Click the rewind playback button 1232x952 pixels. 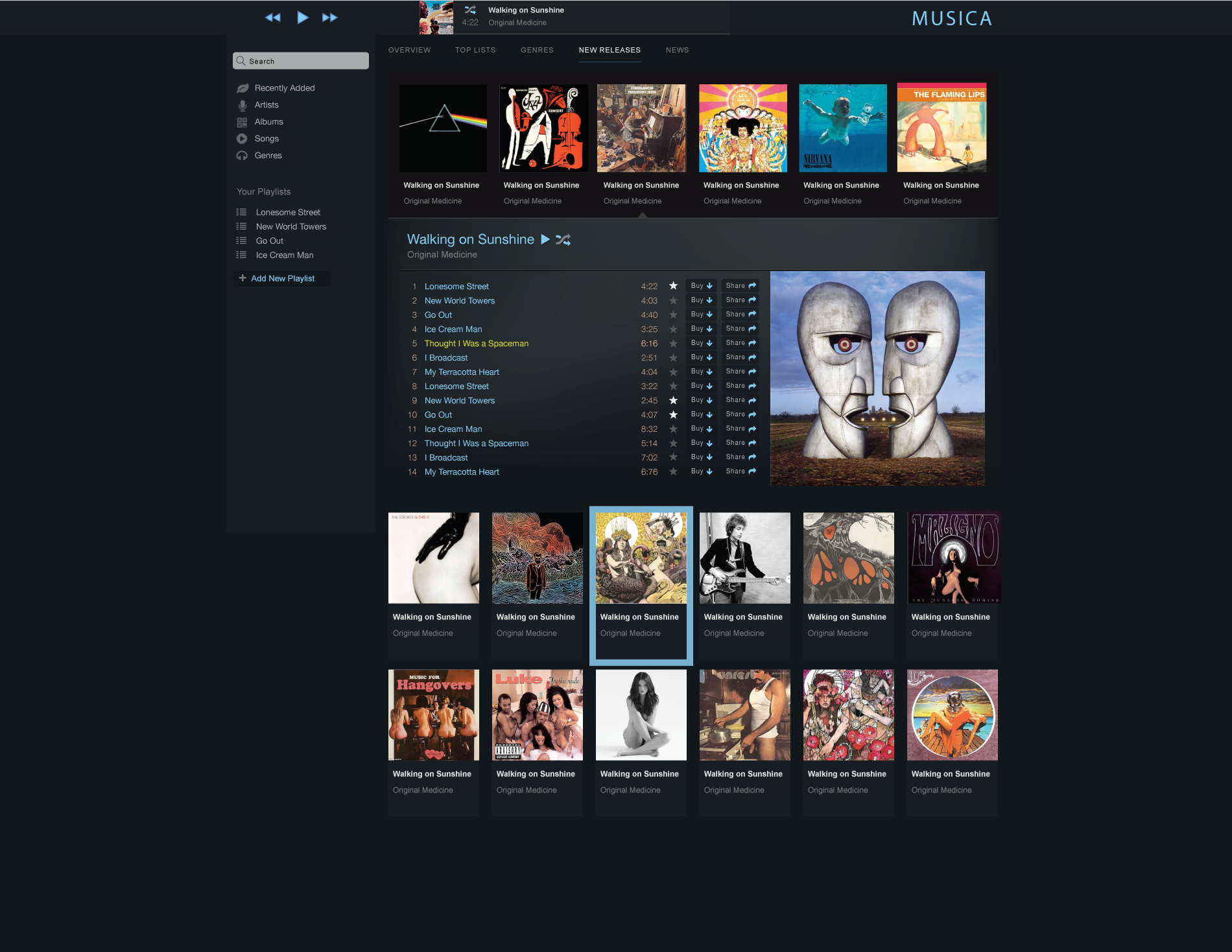[x=273, y=18]
